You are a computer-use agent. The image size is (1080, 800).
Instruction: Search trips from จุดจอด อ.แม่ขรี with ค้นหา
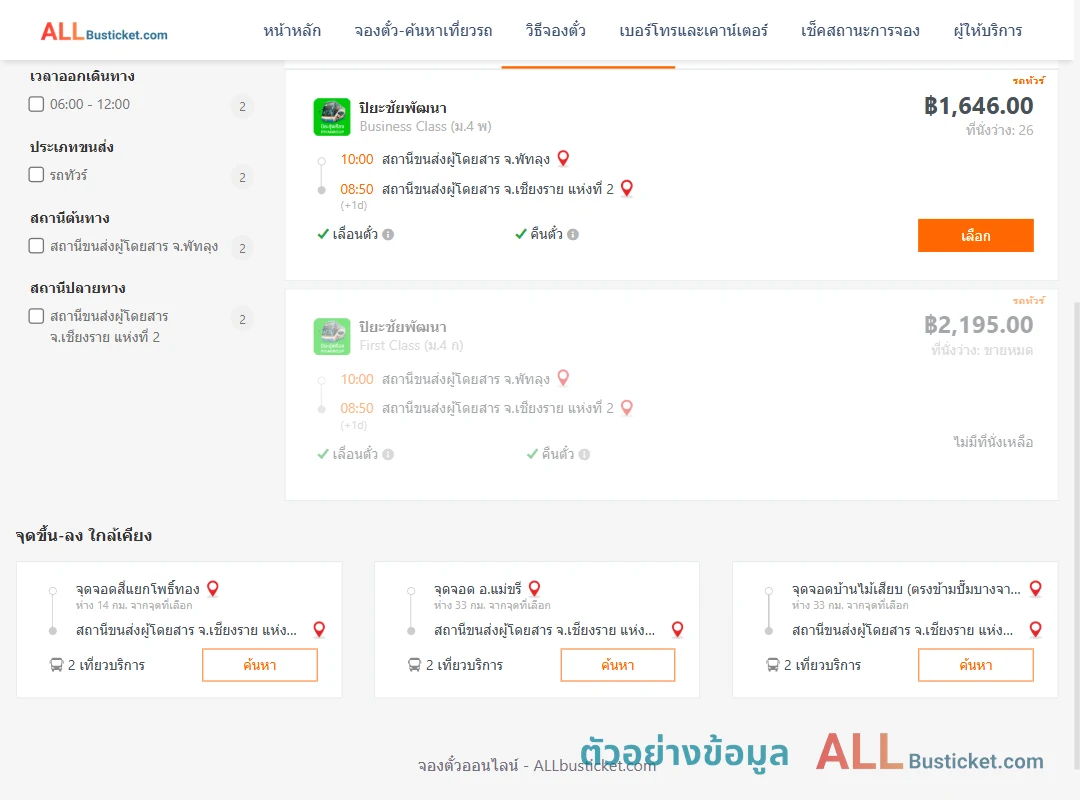618,665
